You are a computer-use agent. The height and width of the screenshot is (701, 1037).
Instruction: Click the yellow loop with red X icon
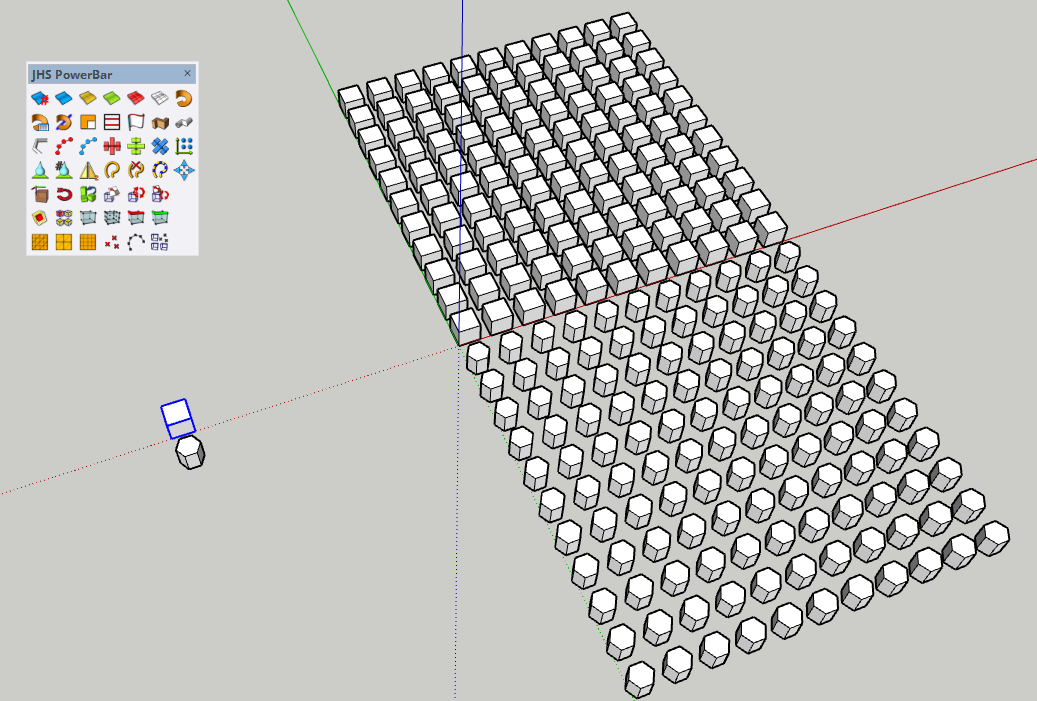[136, 170]
